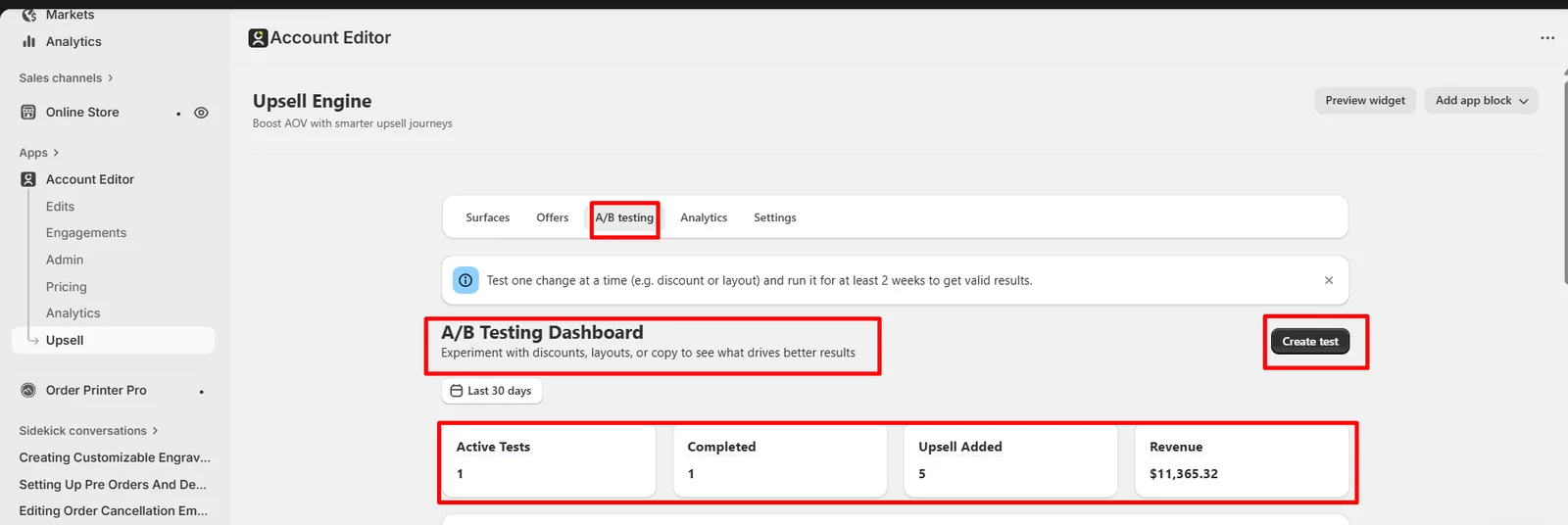Click the Preview widget button
This screenshot has width=1568, height=525.
coord(1365,101)
